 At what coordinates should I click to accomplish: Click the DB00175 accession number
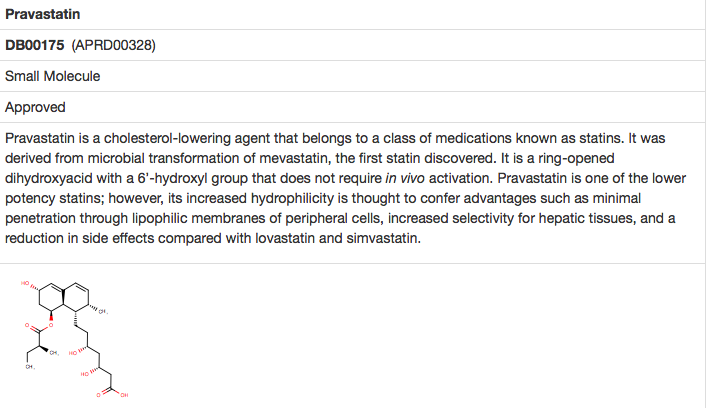click(x=36, y=45)
